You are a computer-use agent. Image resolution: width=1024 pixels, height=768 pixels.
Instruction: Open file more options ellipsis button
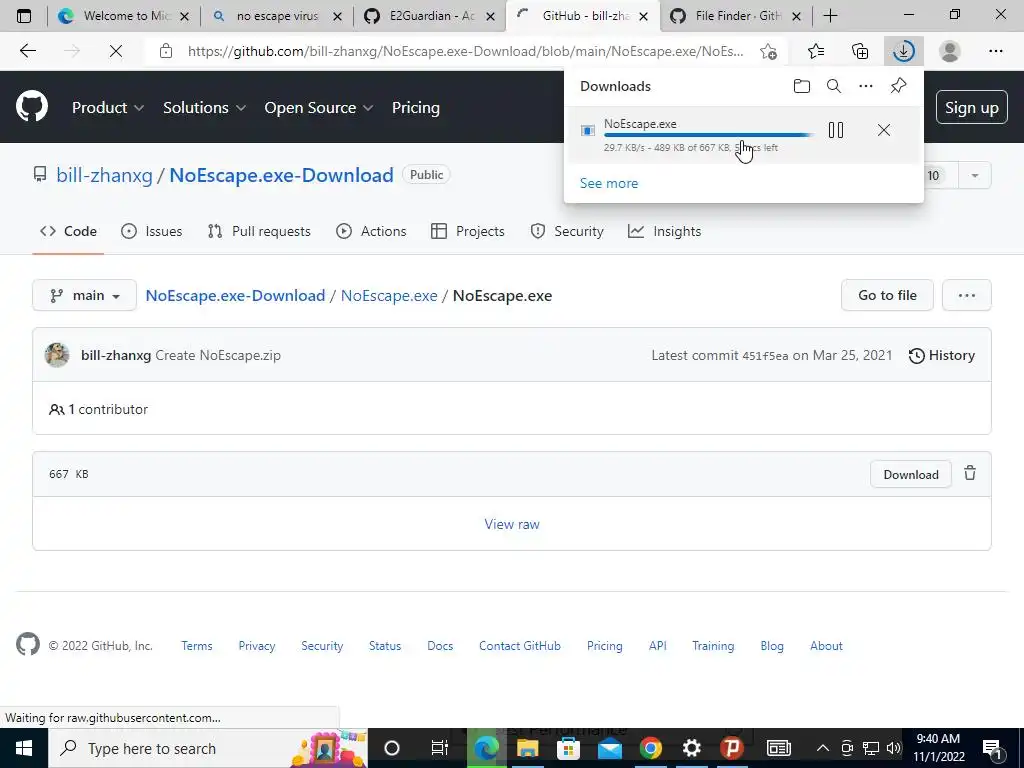(x=967, y=295)
